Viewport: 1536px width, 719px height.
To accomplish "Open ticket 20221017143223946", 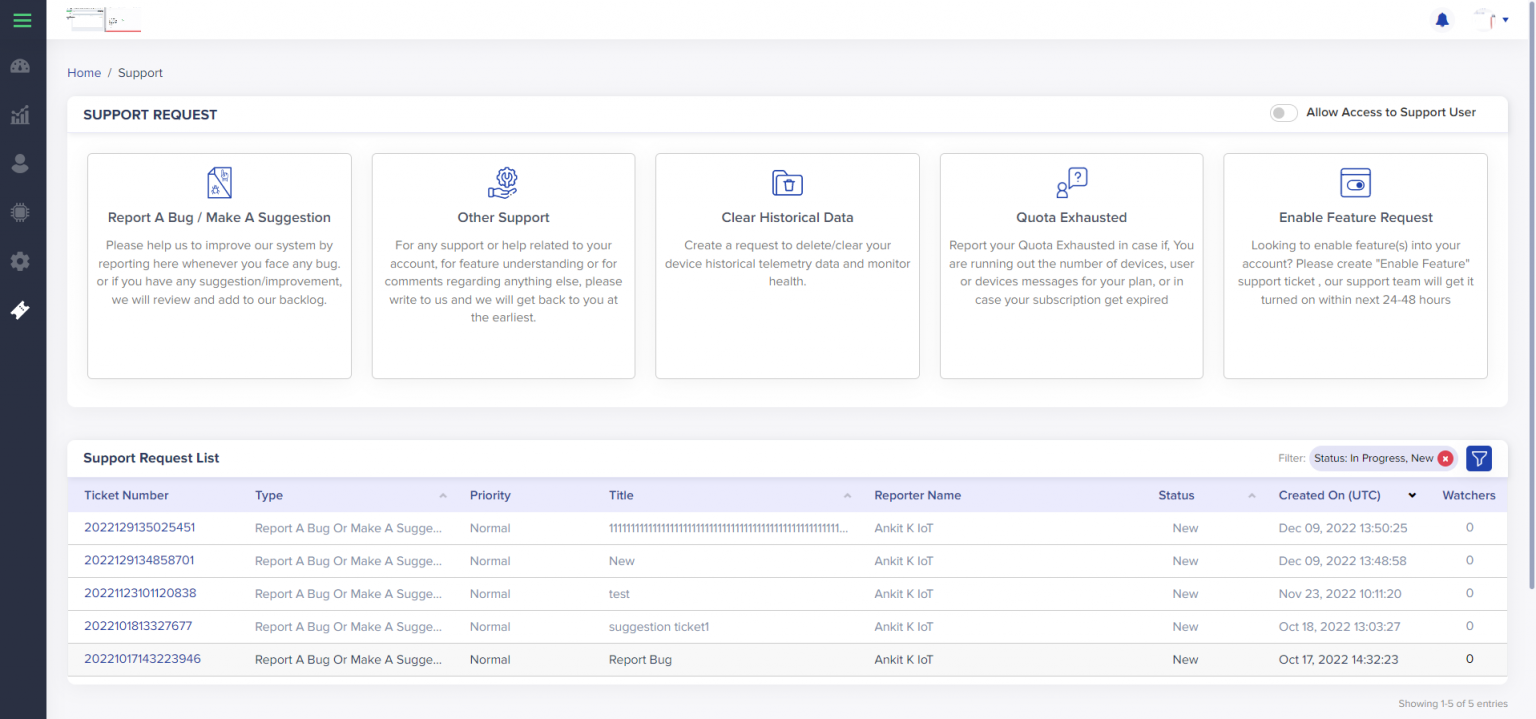I will 141,659.
